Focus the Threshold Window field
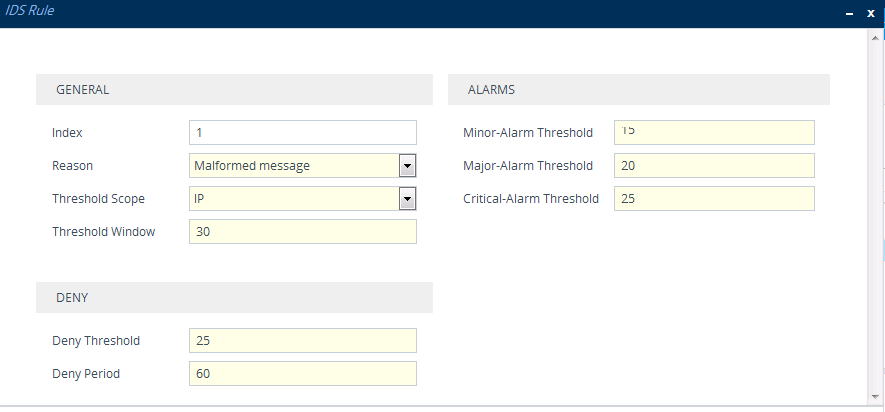This screenshot has width=885, height=412. pos(302,232)
